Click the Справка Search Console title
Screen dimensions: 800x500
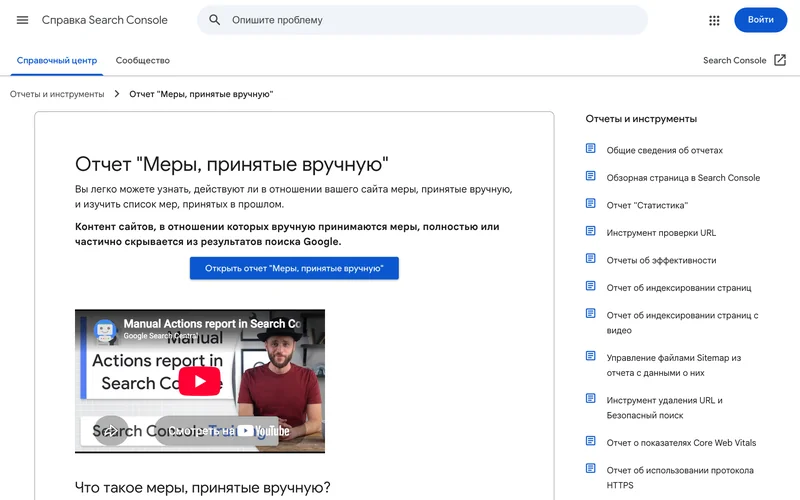point(105,20)
